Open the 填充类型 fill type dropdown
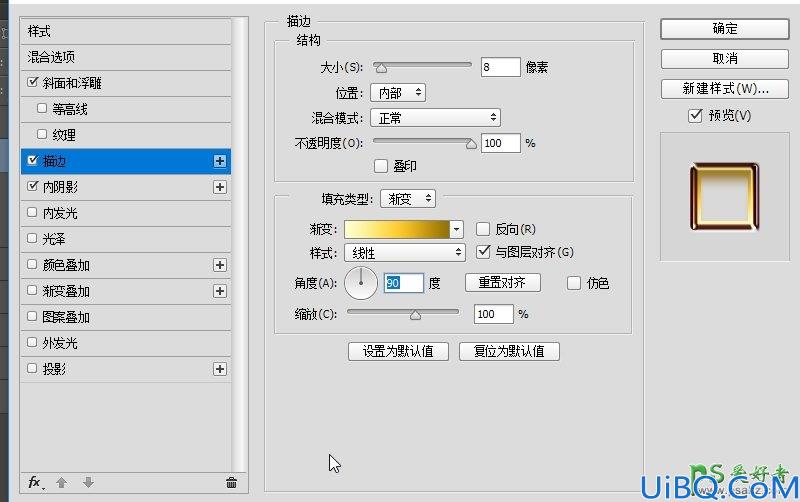 pos(408,198)
